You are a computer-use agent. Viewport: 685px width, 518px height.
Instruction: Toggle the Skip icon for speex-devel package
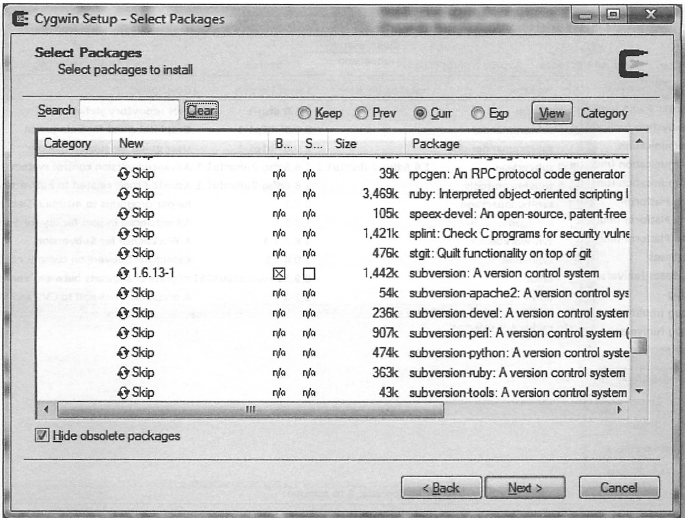[x=124, y=213]
